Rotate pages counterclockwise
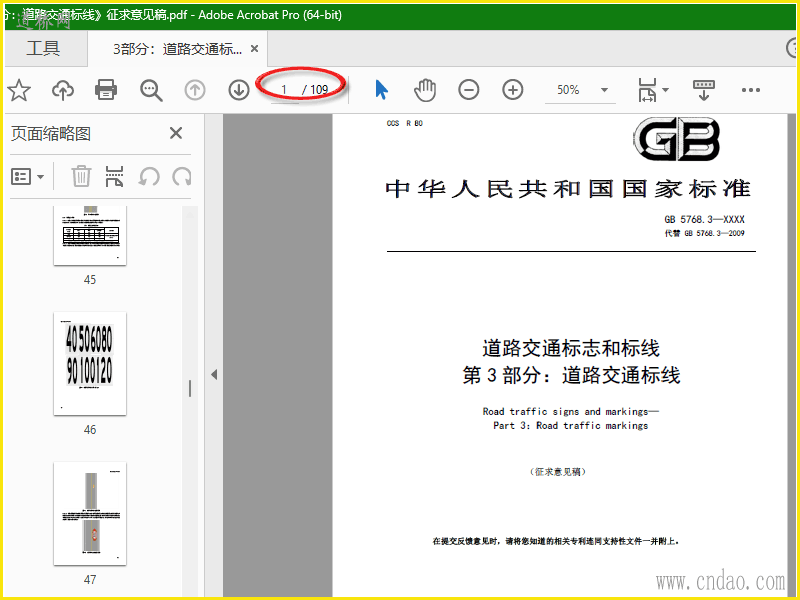The height and width of the screenshot is (600, 800). pyautogui.click(x=149, y=177)
